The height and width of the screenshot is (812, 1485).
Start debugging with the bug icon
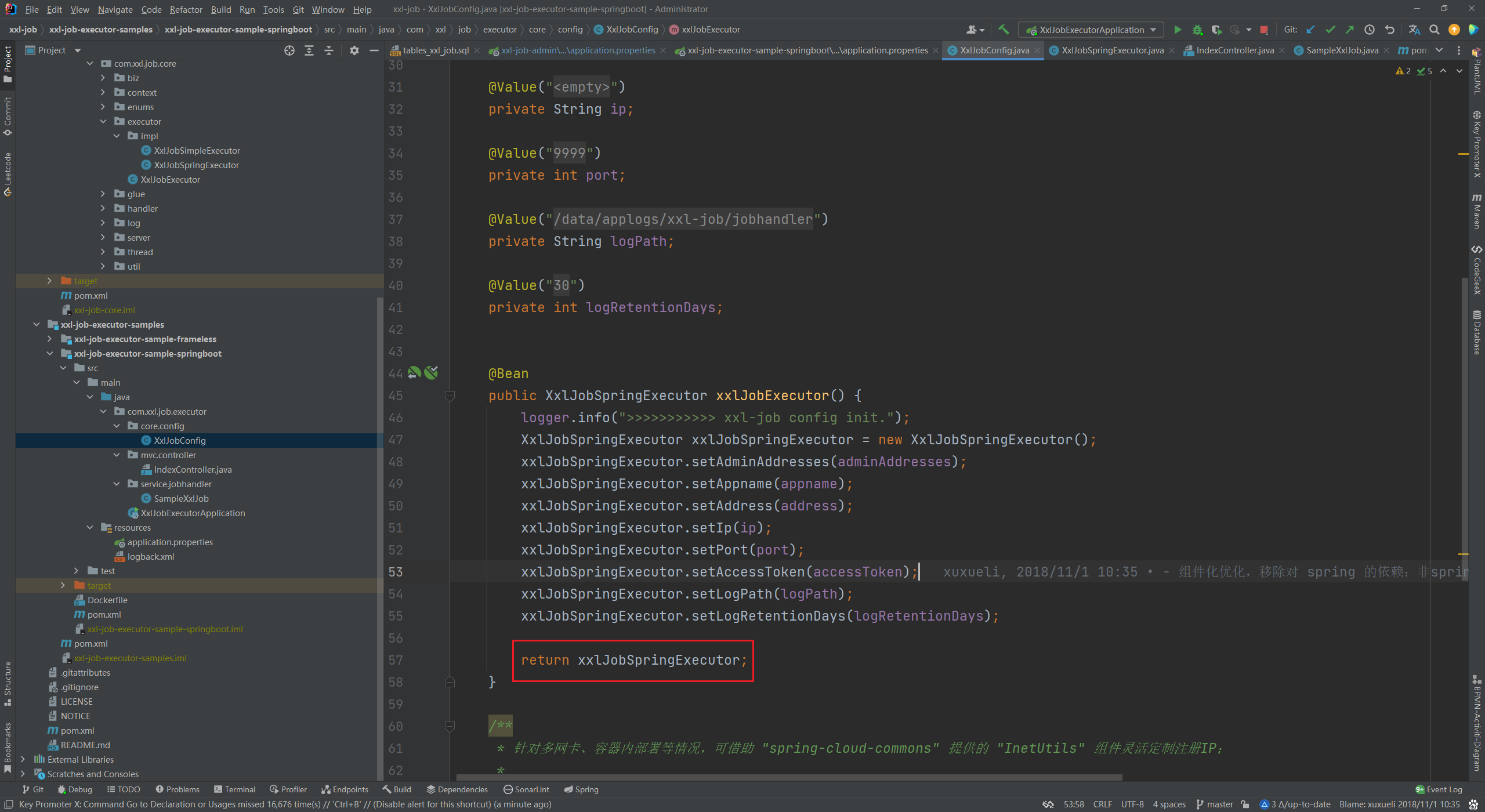[1197, 30]
